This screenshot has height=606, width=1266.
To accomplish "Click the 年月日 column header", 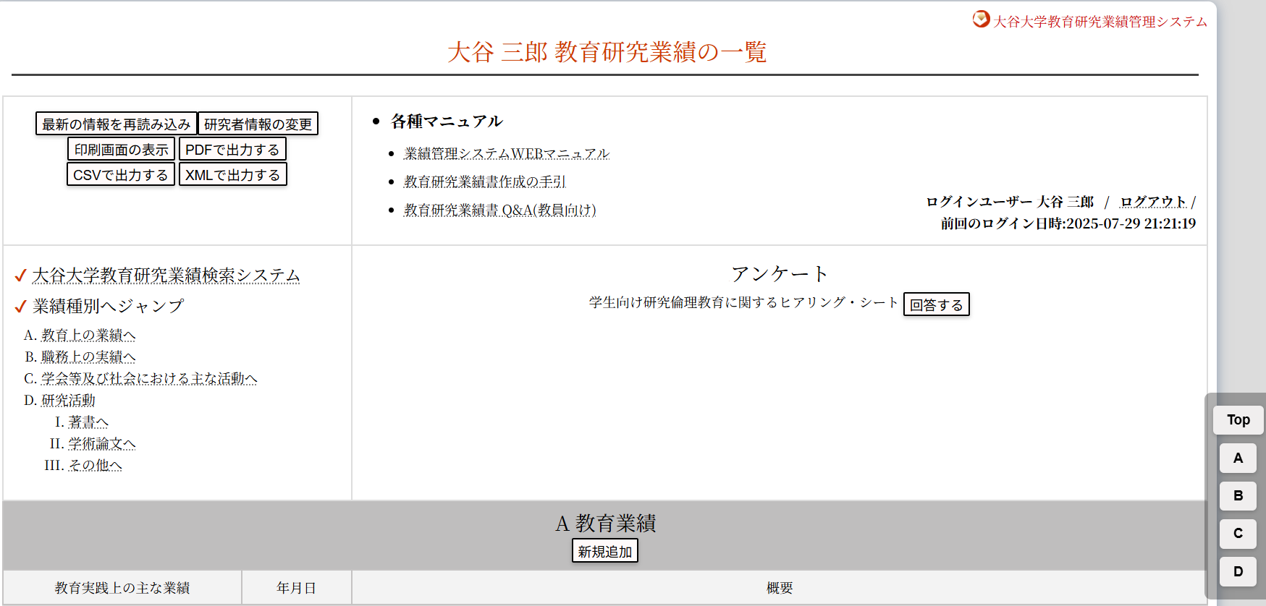I will (296, 588).
